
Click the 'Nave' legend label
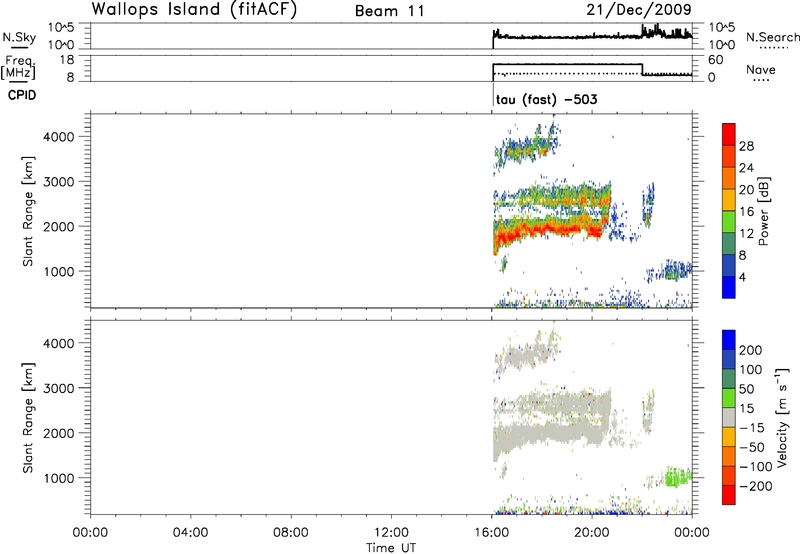click(761, 69)
